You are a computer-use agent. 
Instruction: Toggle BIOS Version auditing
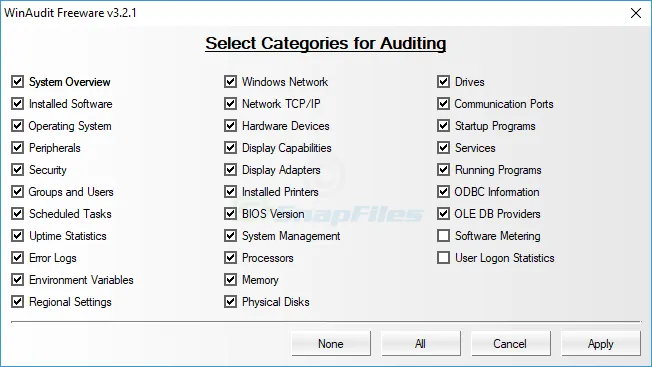click(230, 214)
